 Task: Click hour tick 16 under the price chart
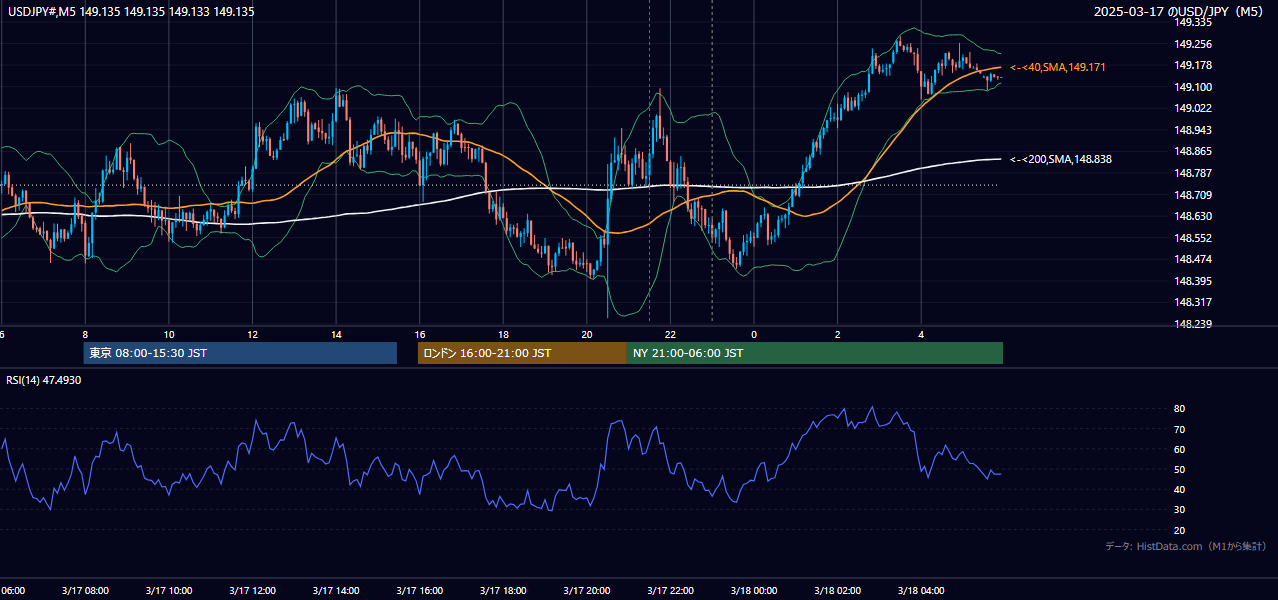(x=420, y=334)
